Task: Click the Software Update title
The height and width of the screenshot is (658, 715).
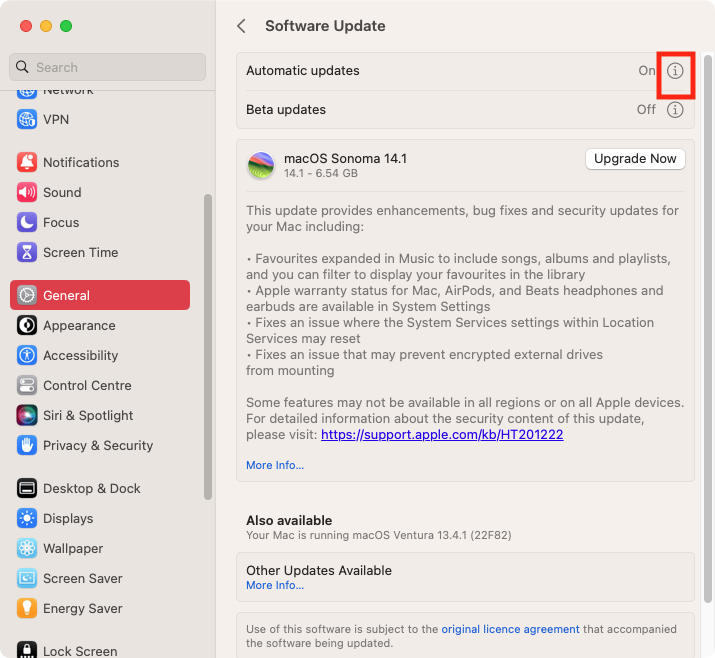Action: pos(325,26)
